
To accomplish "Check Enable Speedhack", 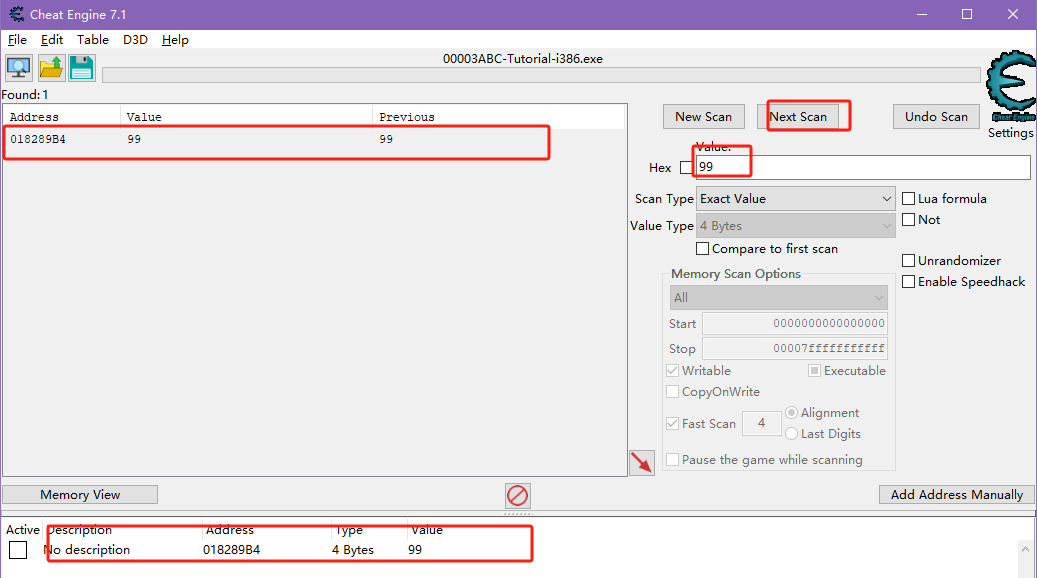I will [909, 282].
